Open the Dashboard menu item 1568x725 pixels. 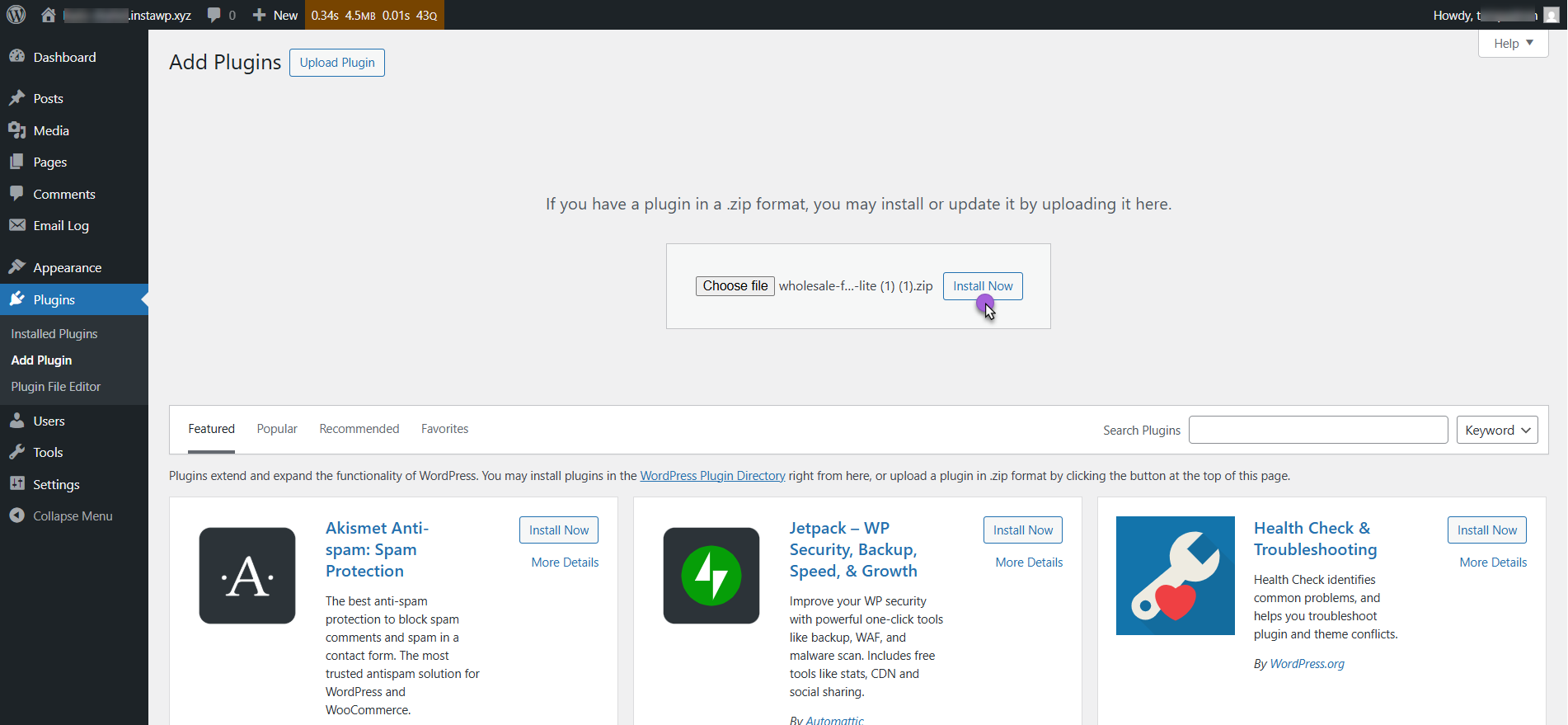click(x=74, y=57)
